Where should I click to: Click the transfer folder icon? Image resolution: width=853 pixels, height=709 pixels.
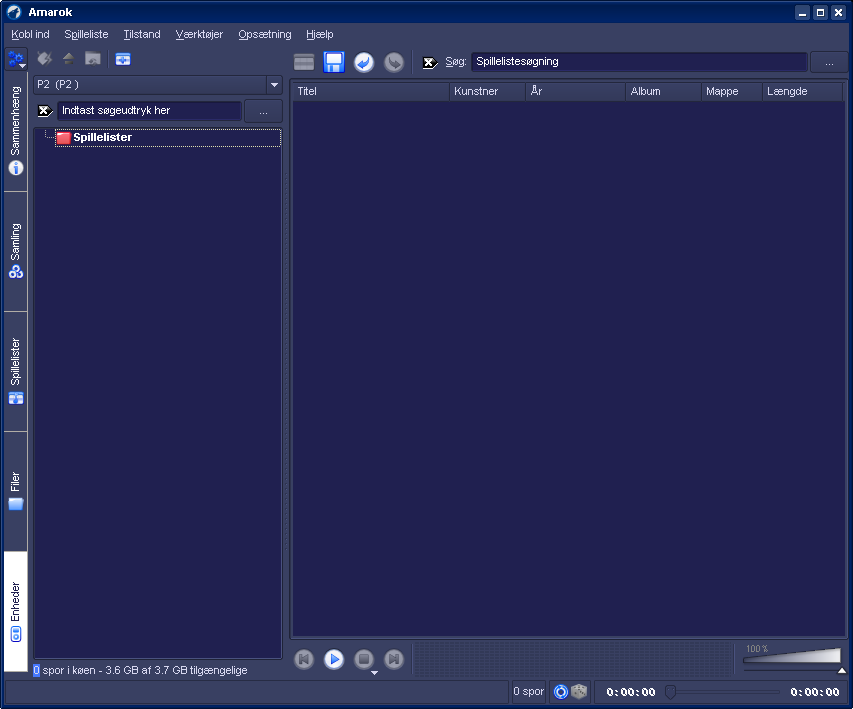tap(93, 58)
